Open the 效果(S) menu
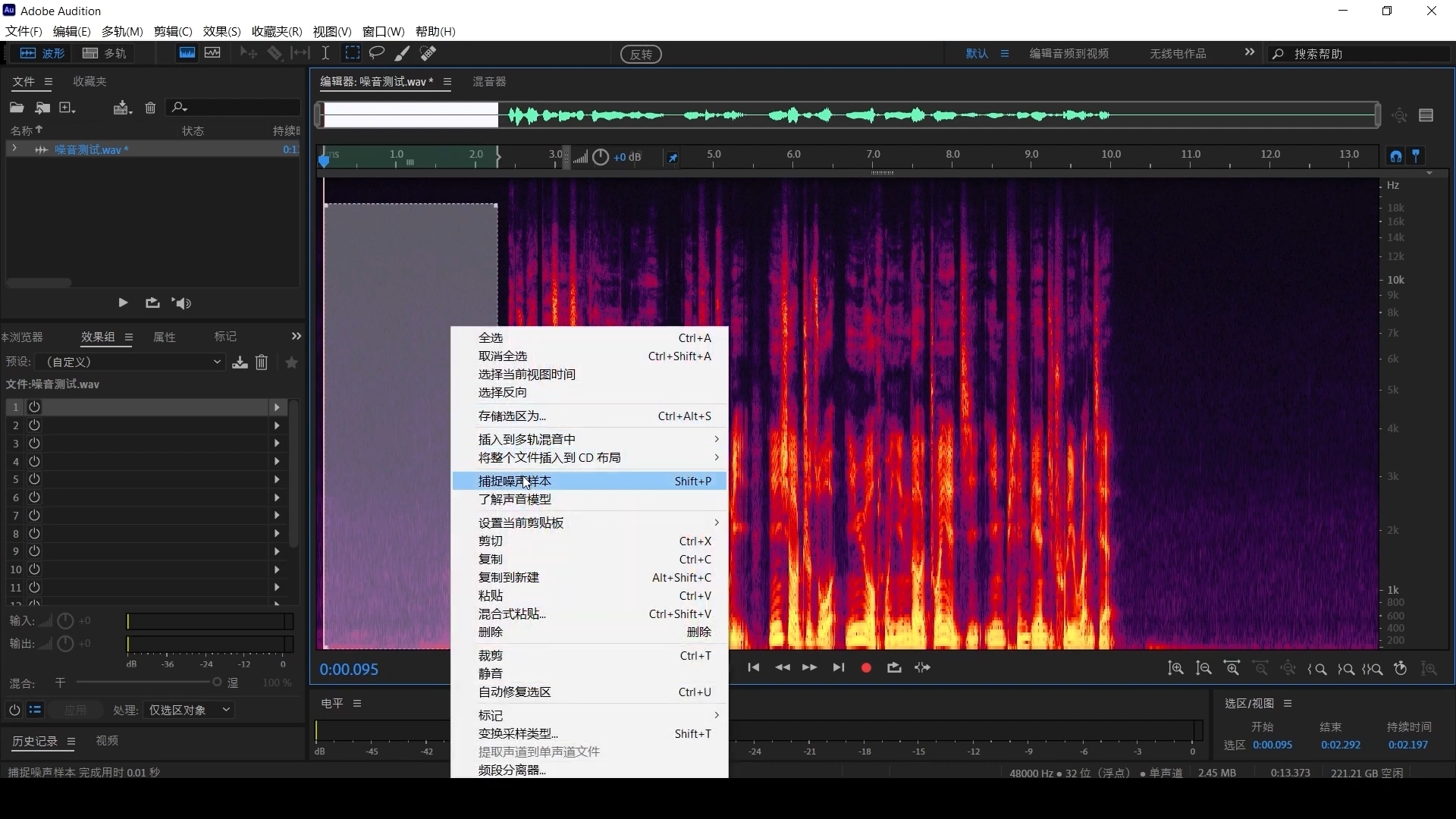1456x819 pixels. tap(221, 31)
